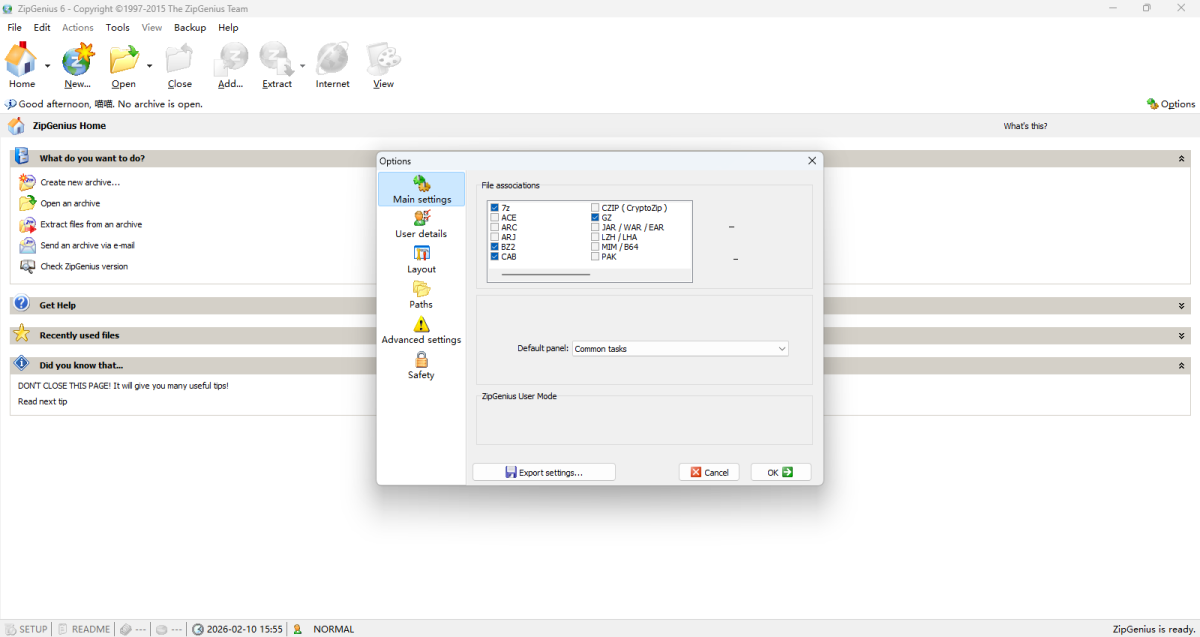1200x637 pixels.
Task: Enable the ACE file association checkbox
Action: click(x=495, y=218)
